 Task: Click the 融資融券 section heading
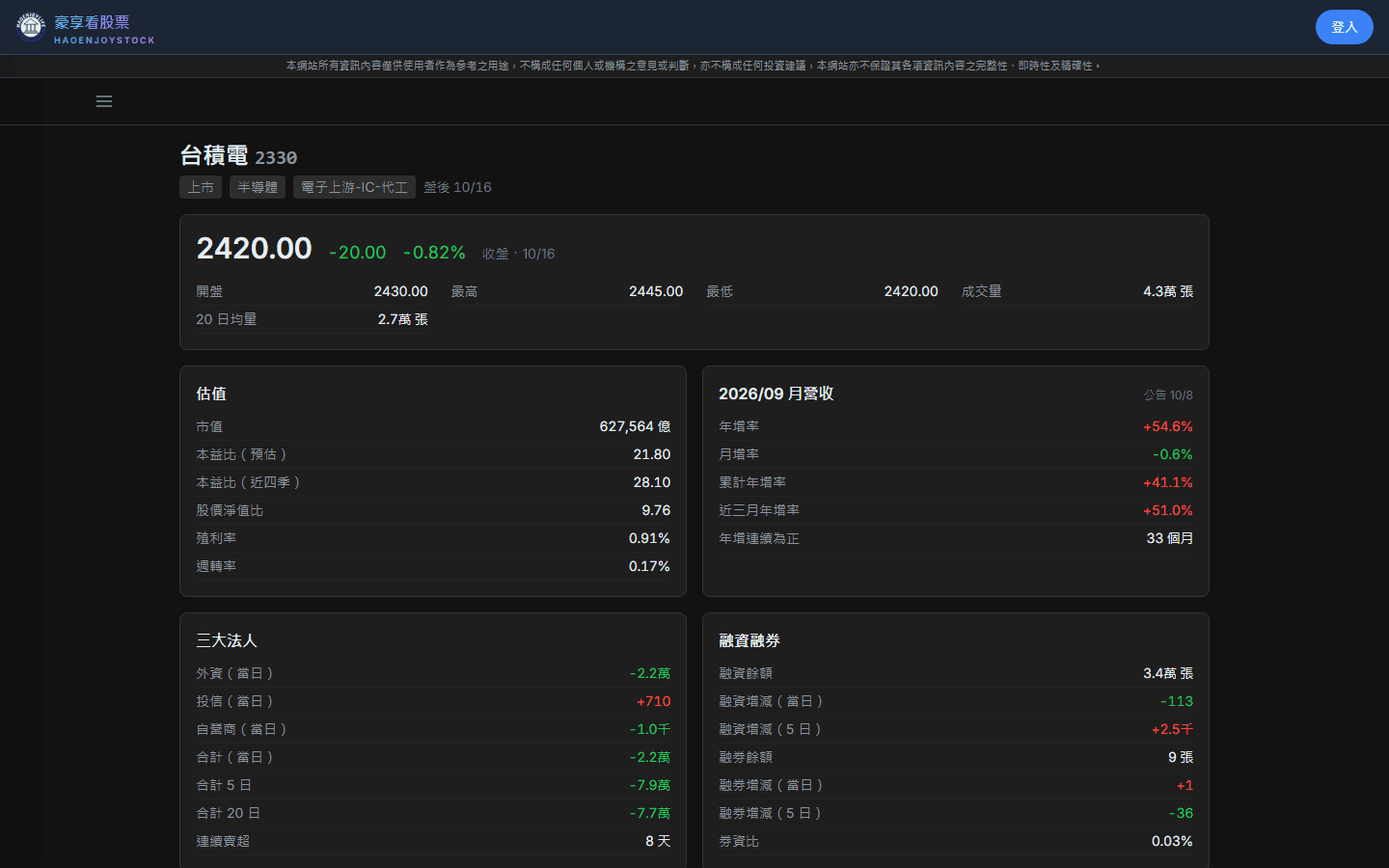tap(749, 640)
